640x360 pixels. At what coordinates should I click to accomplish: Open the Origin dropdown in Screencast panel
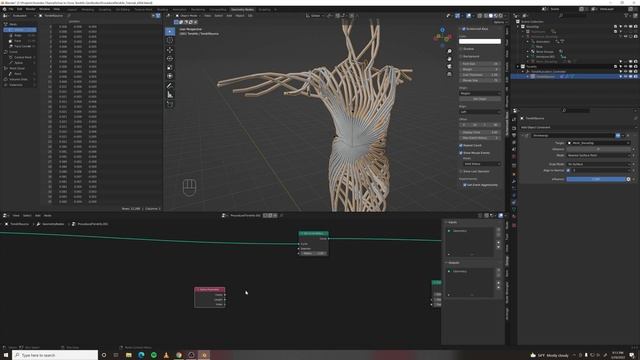[480, 93]
